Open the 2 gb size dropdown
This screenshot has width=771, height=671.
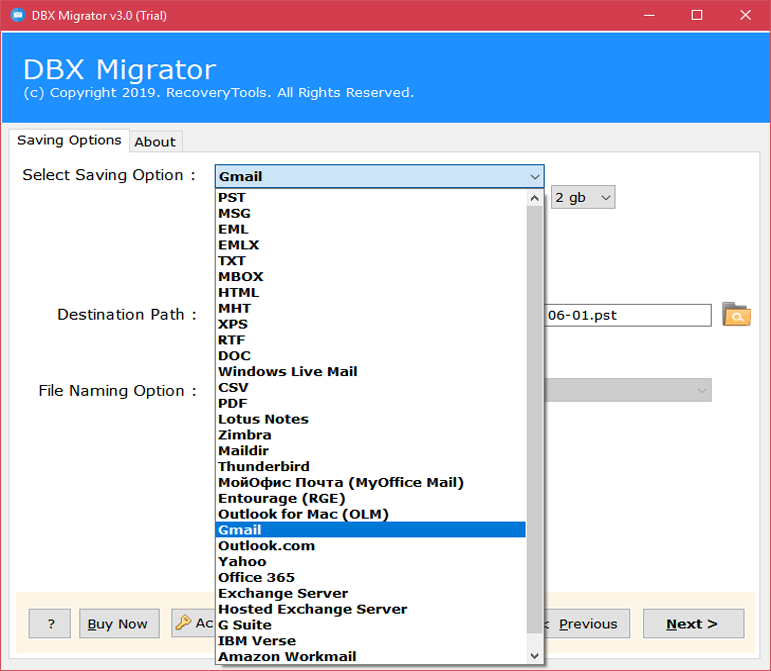point(583,197)
